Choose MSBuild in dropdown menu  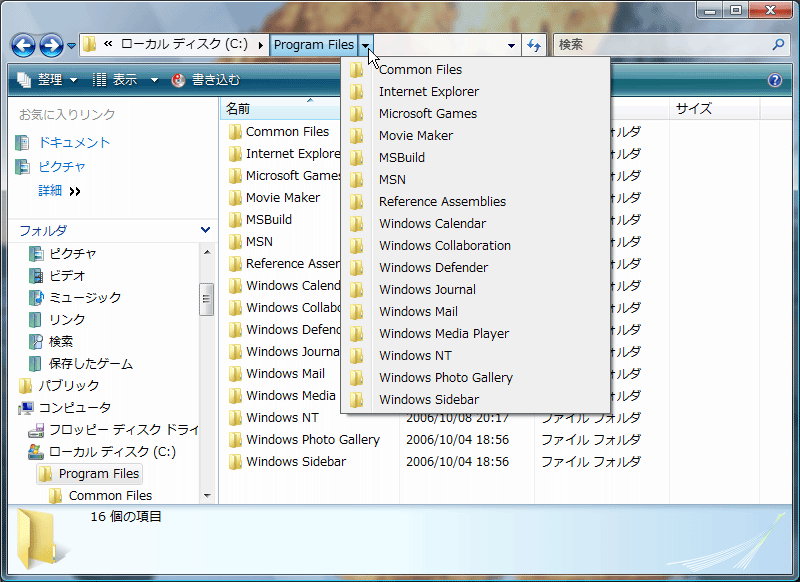point(476,158)
